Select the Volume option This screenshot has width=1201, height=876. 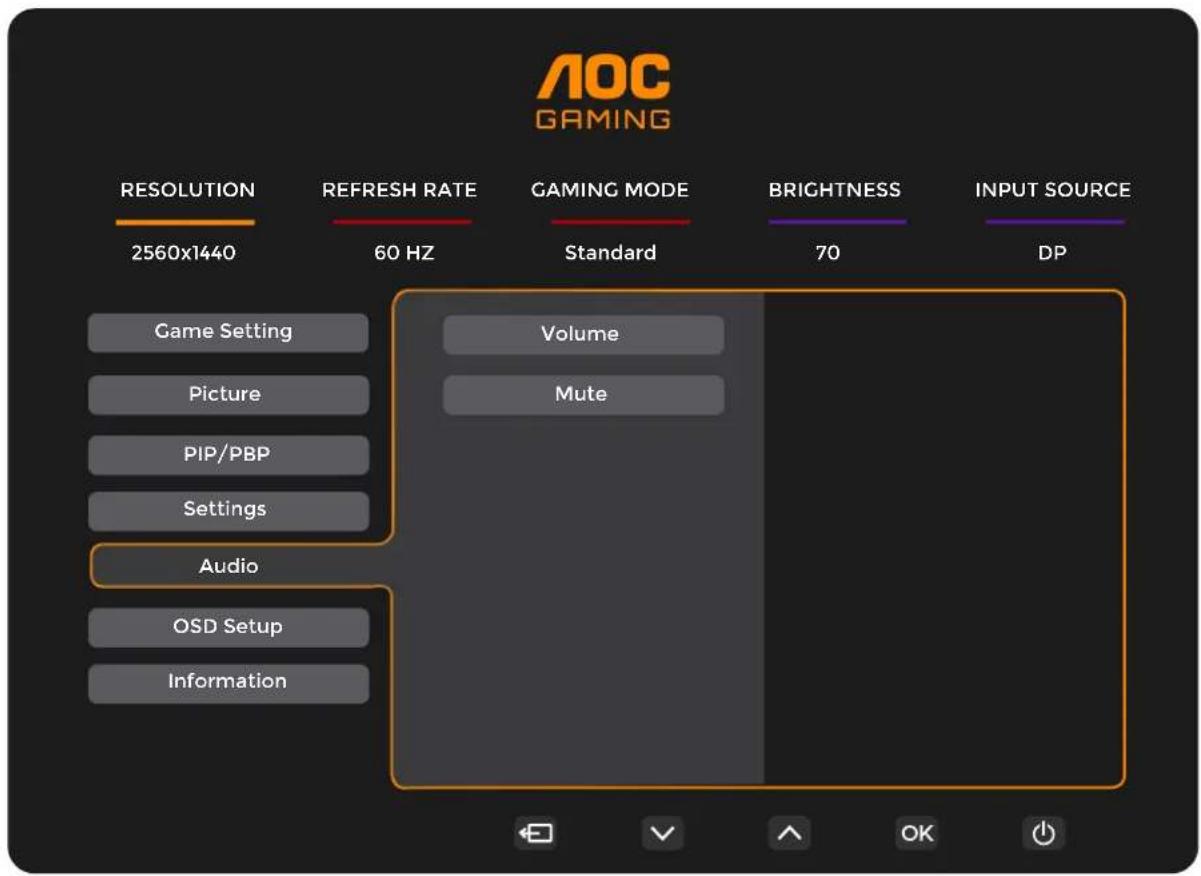click(x=583, y=334)
